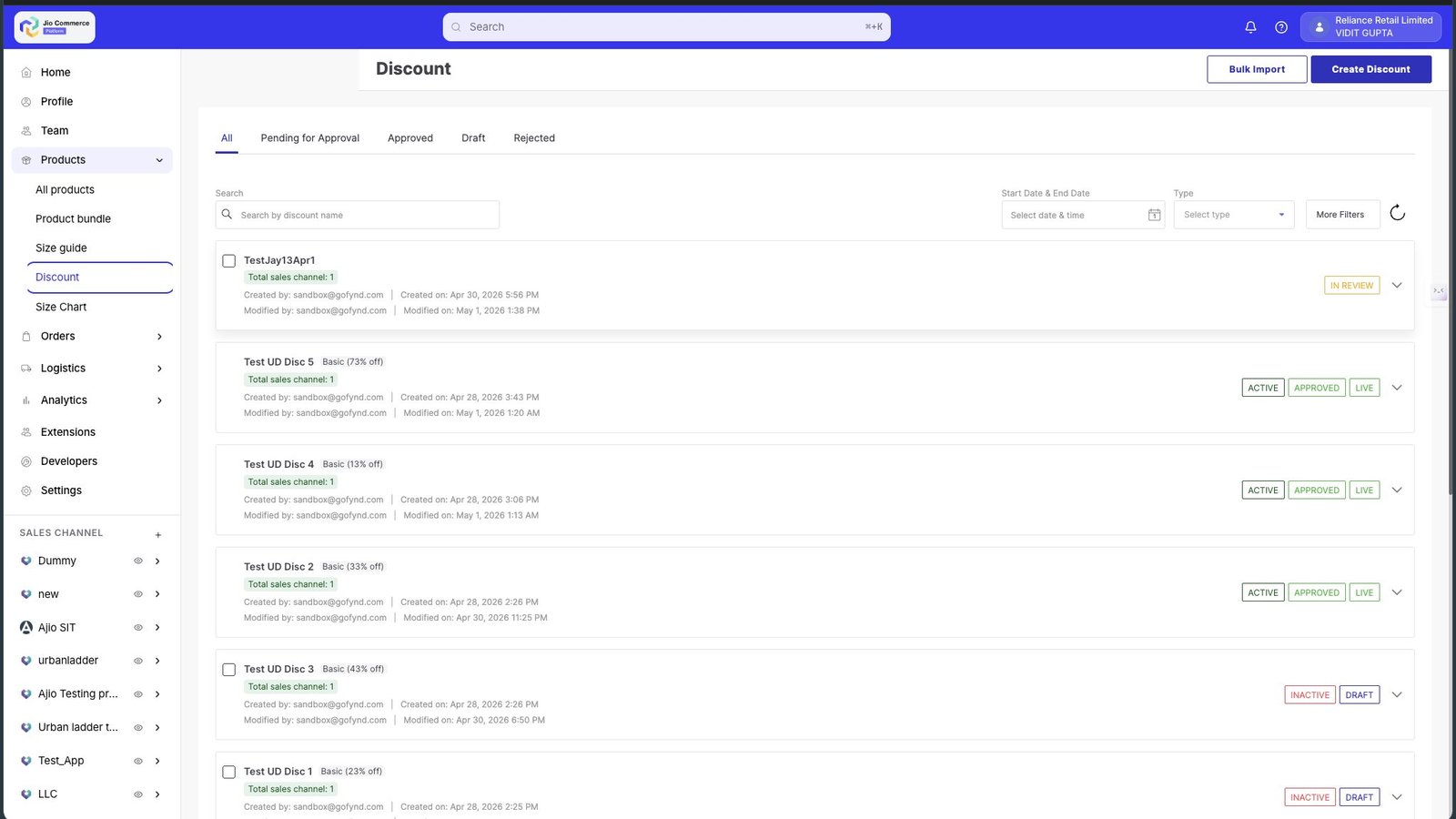Expand Test UD Disc 5 row chevron
The height and width of the screenshot is (819, 1456).
(x=1397, y=388)
